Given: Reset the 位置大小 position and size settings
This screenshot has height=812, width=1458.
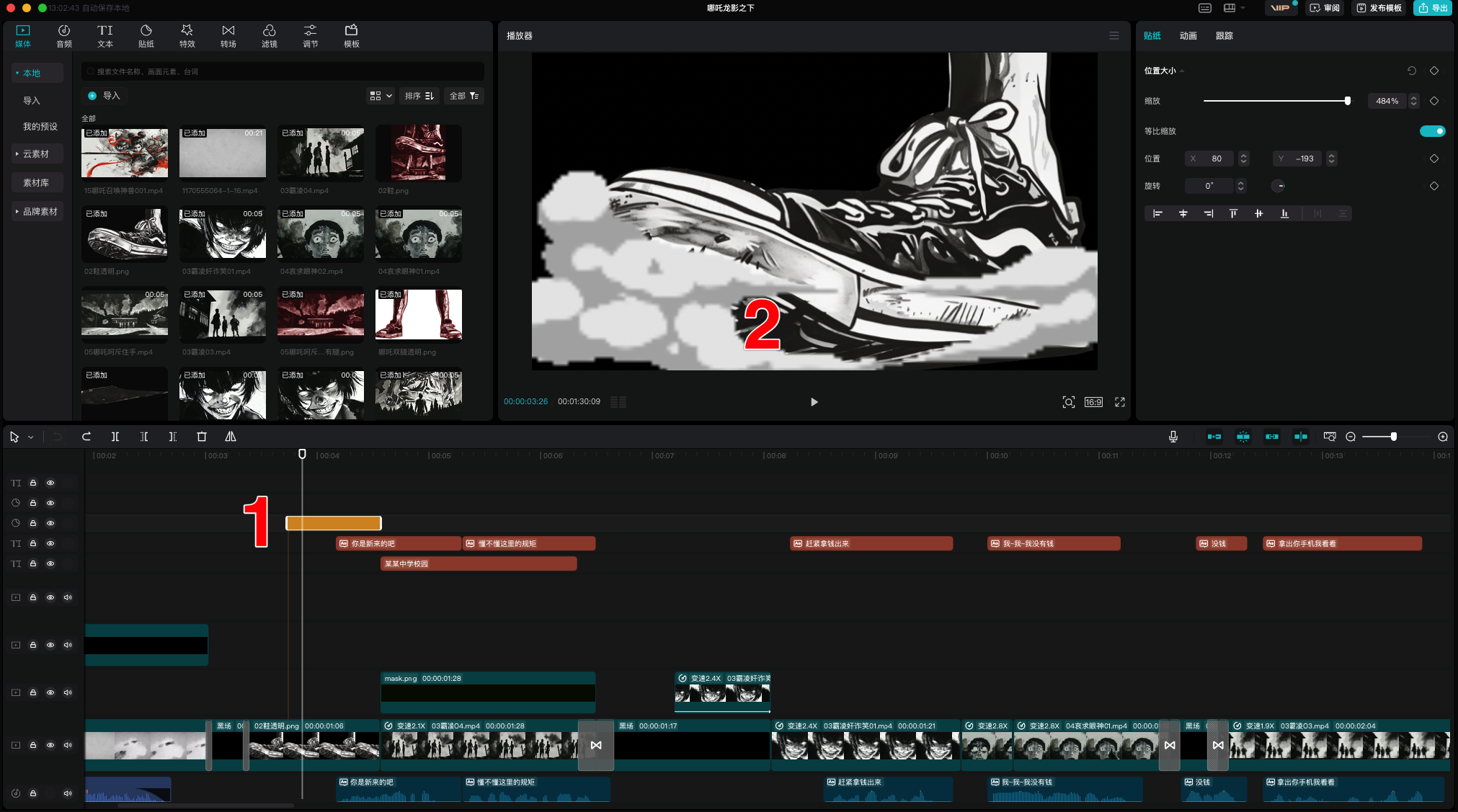Looking at the screenshot, I should pos(1412,71).
